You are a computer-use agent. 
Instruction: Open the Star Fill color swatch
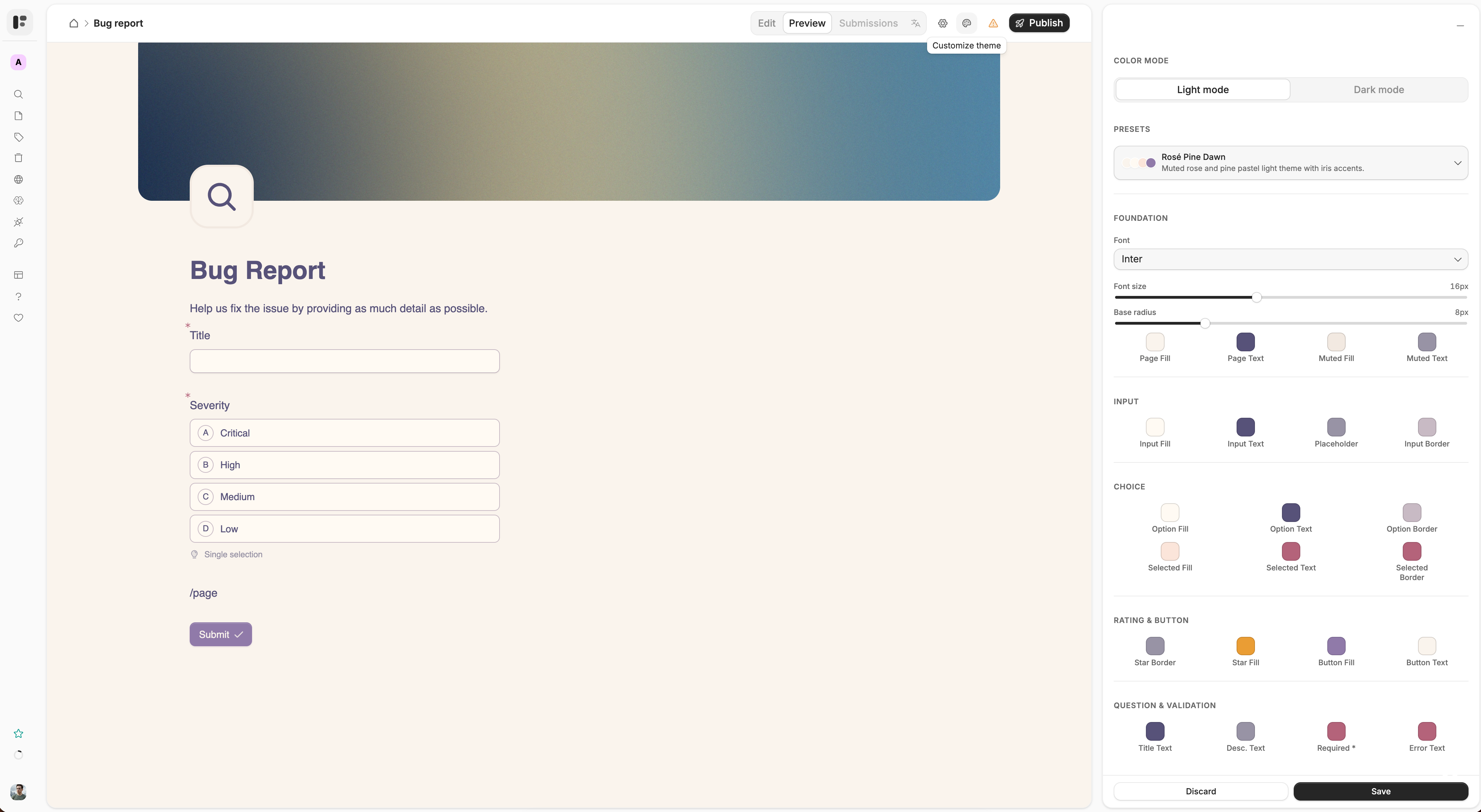[x=1245, y=646]
